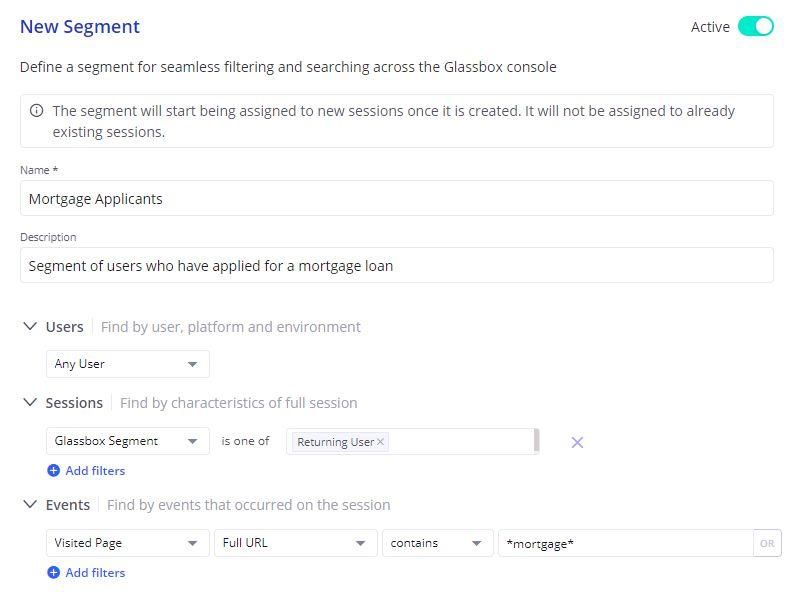Image resolution: width=795 pixels, height=602 pixels.
Task: Open the Glassbox Segment dropdown
Action: [127, 441]
